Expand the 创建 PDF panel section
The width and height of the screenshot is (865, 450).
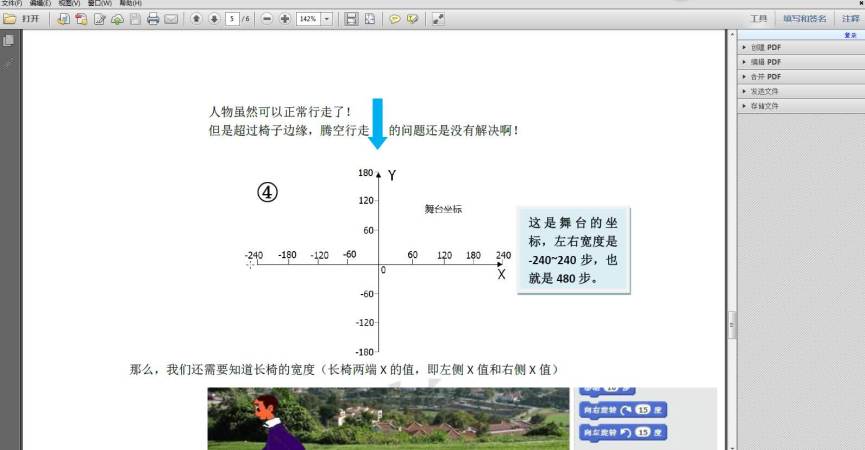pos(801,47)
